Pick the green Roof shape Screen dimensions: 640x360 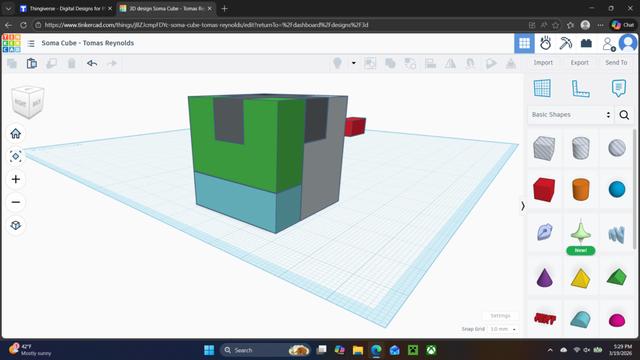pyautogui.click(x=617, y=277)
